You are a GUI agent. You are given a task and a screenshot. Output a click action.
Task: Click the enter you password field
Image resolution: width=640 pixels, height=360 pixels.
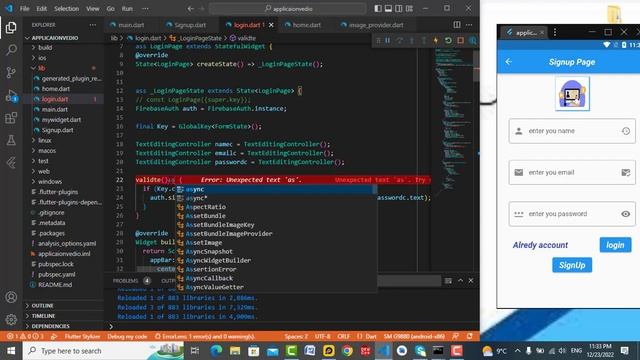(x=572, y=214)
